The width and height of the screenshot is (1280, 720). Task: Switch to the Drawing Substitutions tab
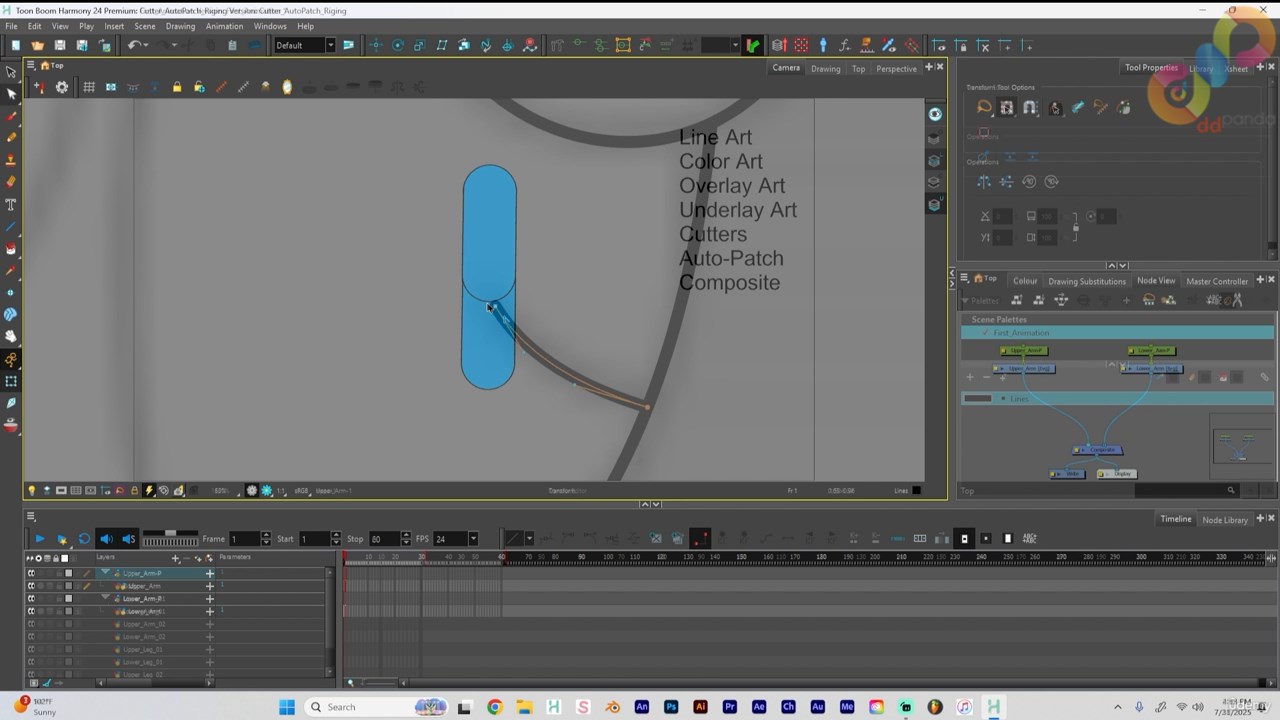coord(1087,281)
